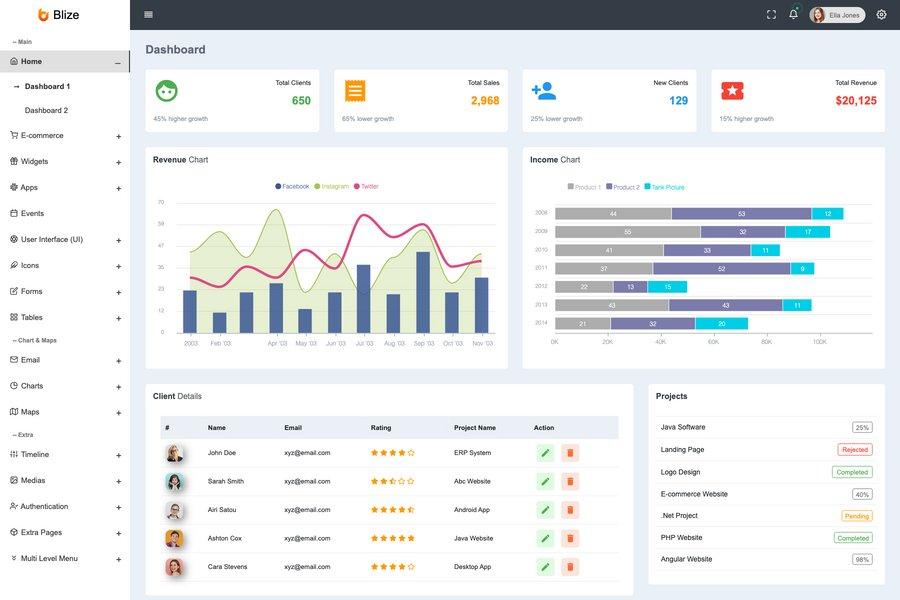Edit the John Doe table row
Screen dimensions: 900x600
click(544, 451)
